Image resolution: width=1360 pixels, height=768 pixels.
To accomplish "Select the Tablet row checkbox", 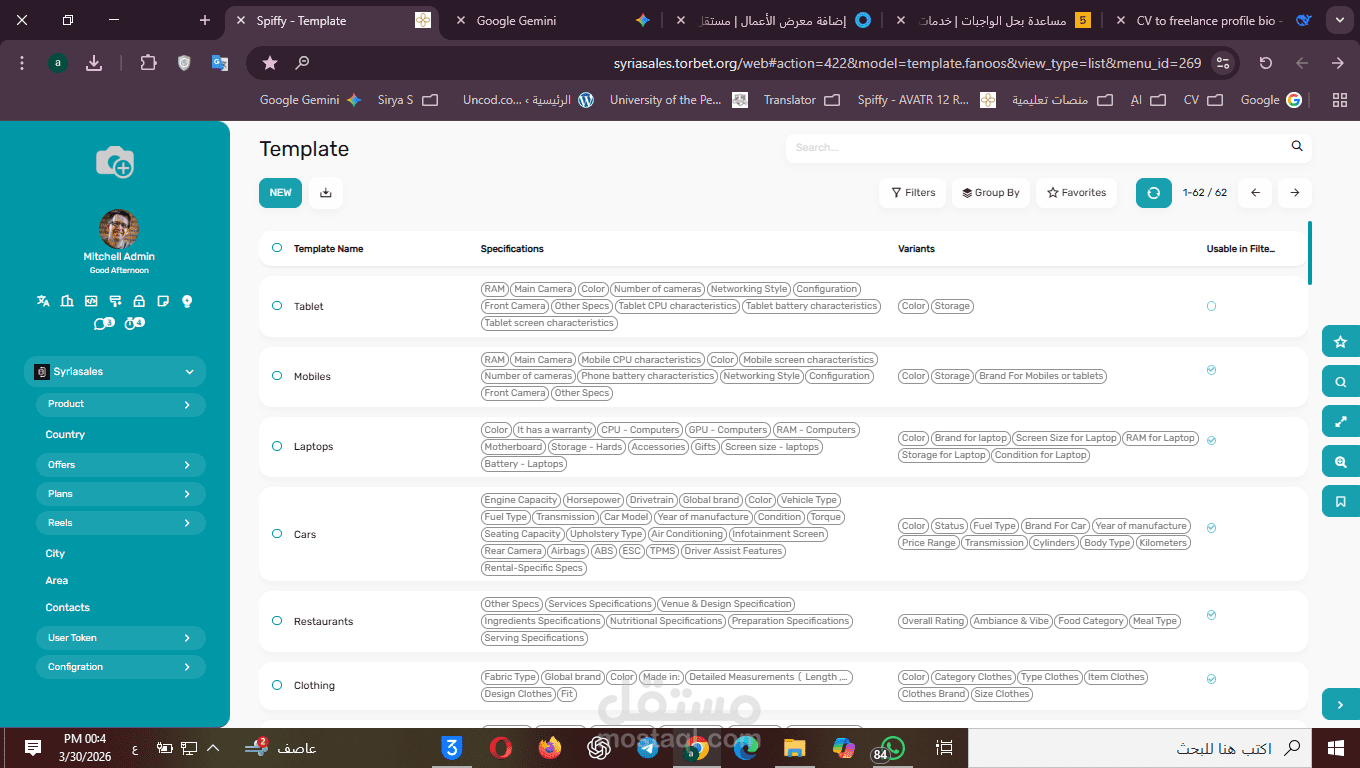I will (277, 306).
